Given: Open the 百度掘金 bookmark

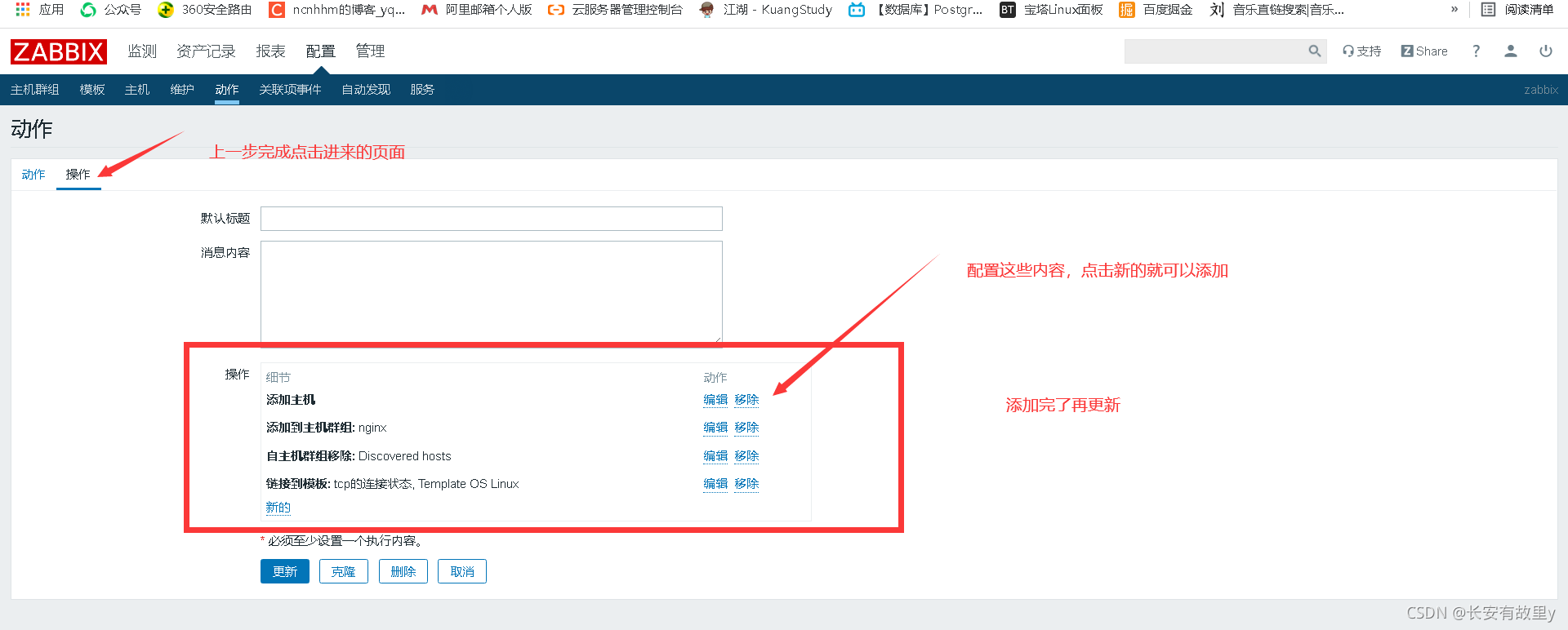Looking at the screenshot, I should coord(1156,10).
